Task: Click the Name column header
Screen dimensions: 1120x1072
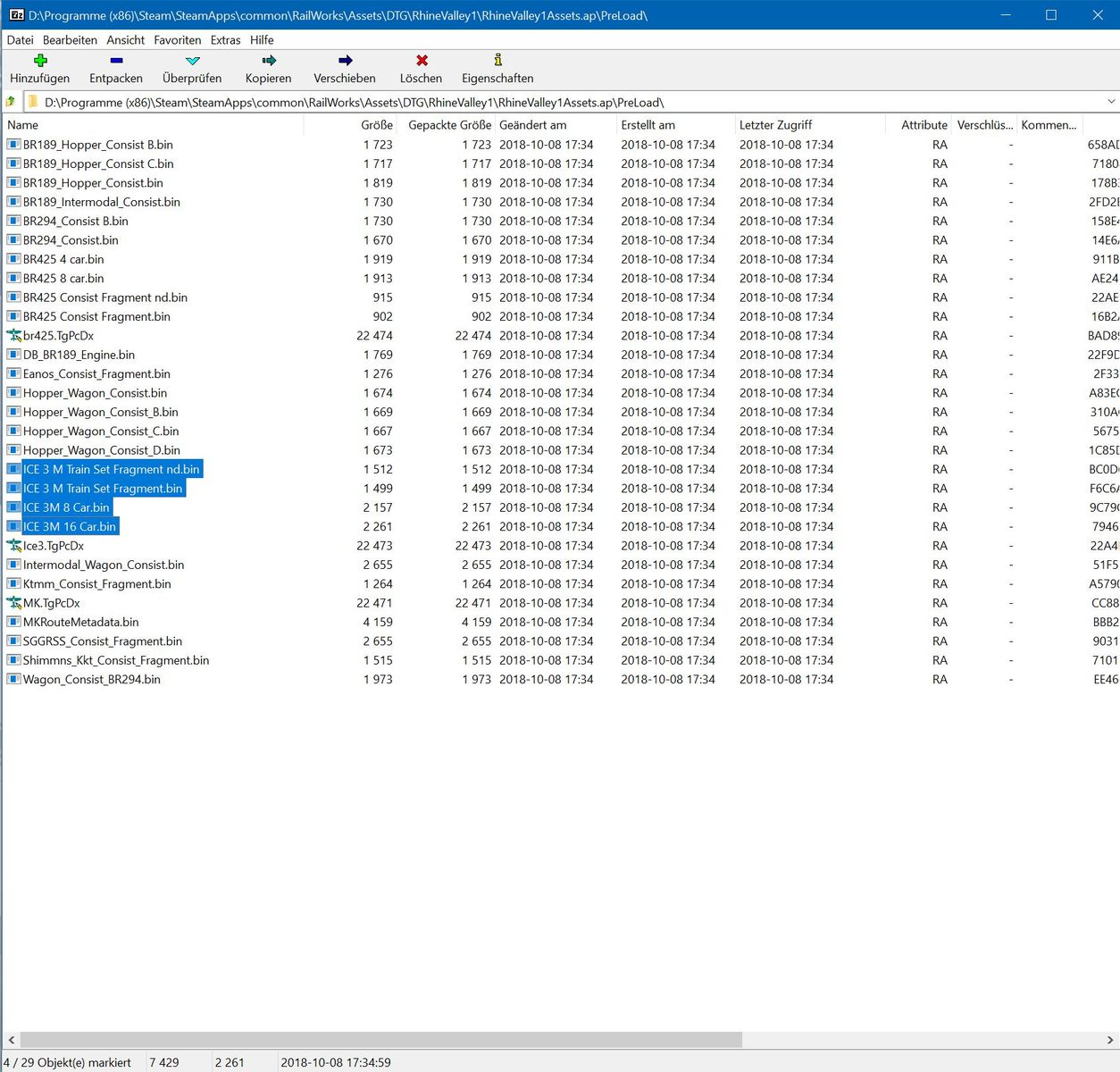Action: click(x=23, y=125)
